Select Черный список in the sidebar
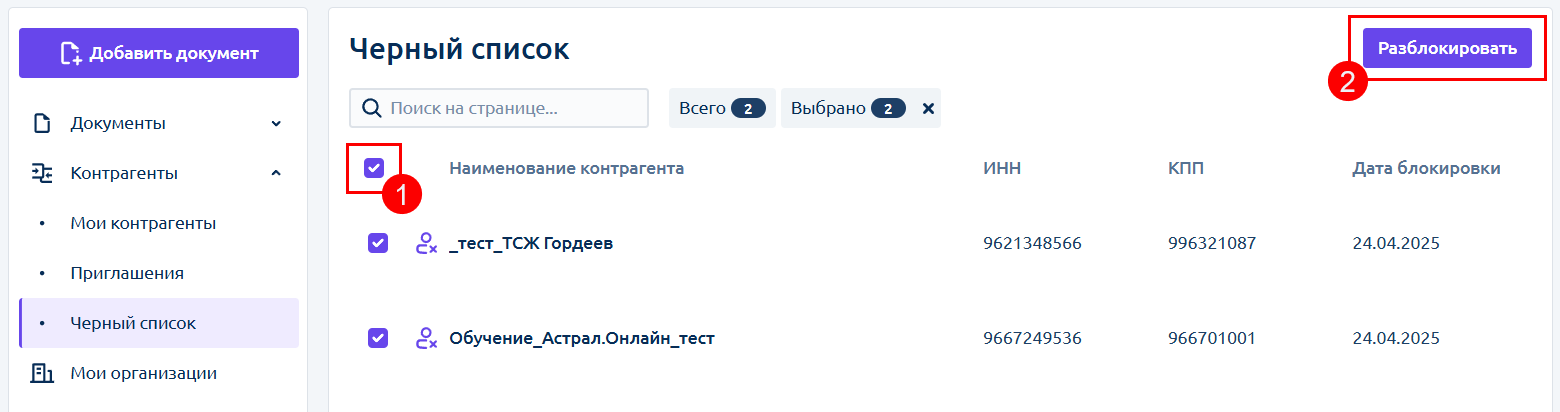 [x=159, y=323]
